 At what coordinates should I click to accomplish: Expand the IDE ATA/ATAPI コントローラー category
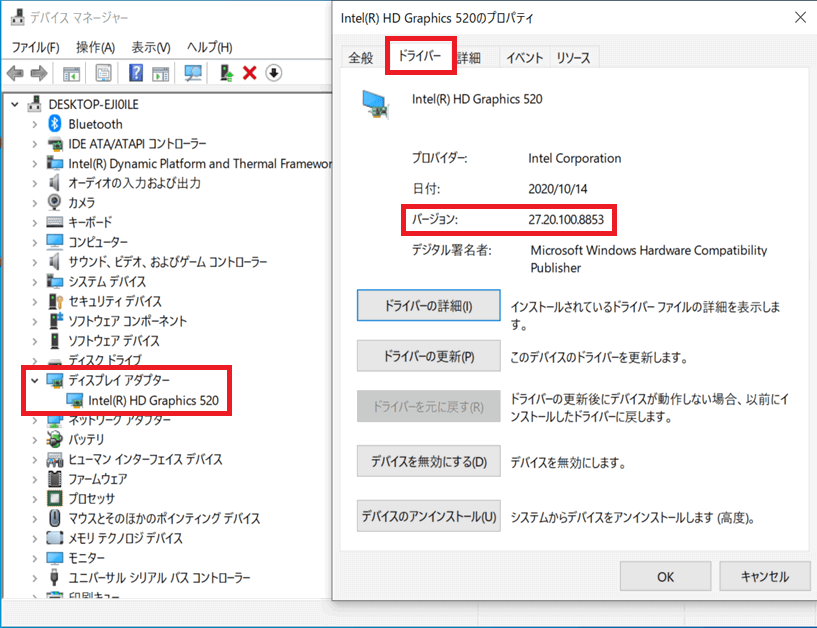click(34, 144)
